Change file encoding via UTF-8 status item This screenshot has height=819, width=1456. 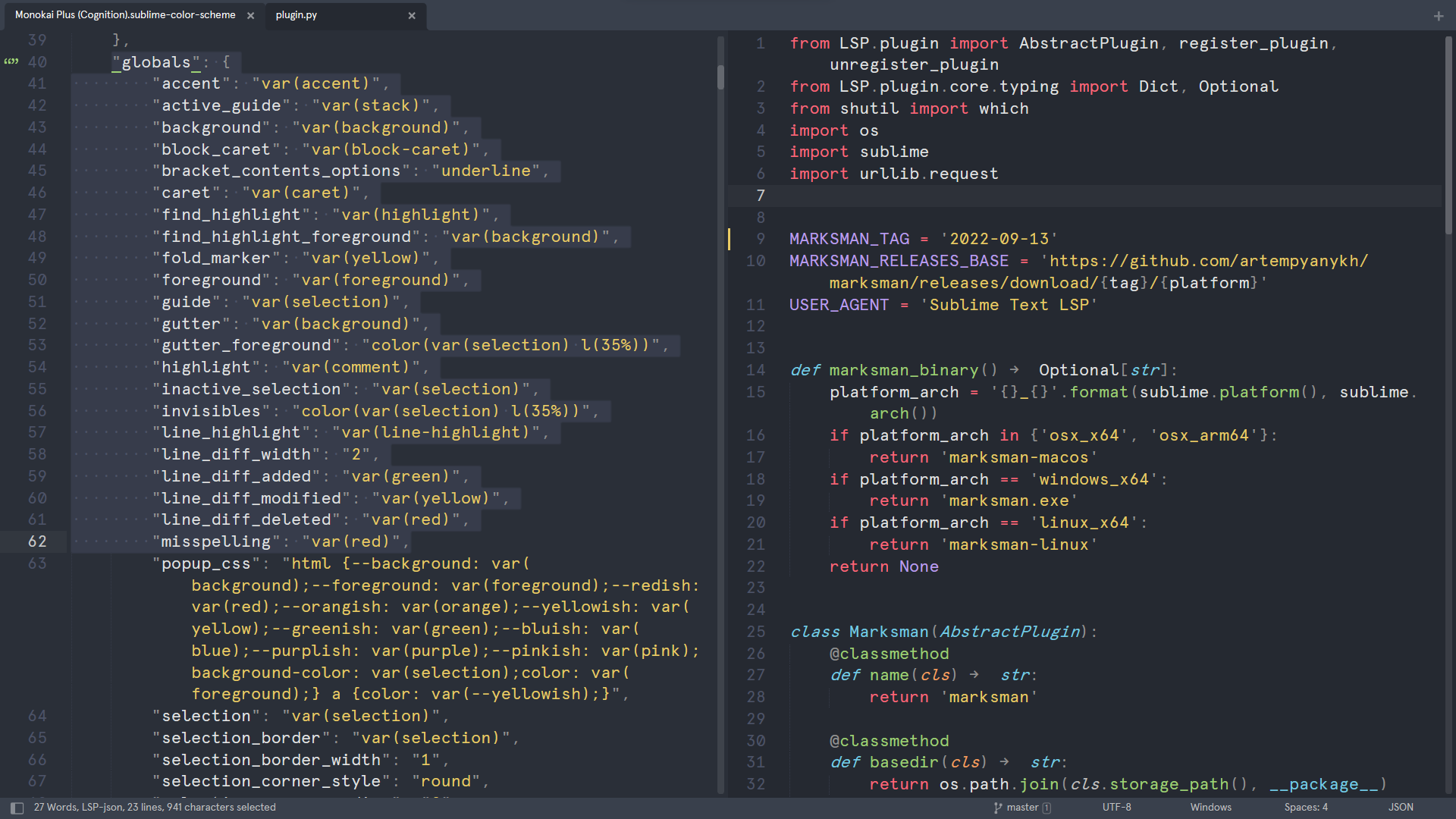[x=1116, y=808]
